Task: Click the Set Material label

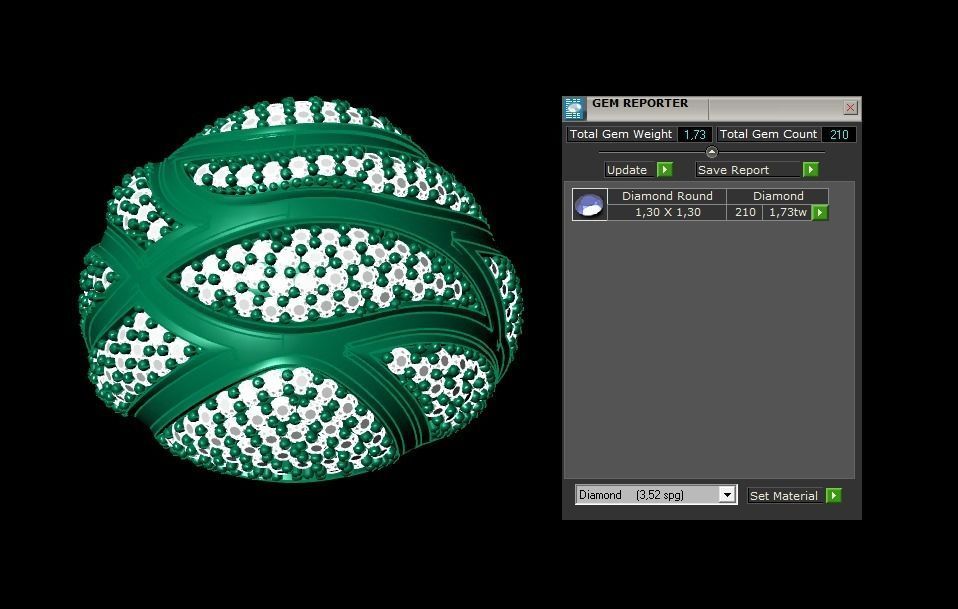Action: (783, 495)
